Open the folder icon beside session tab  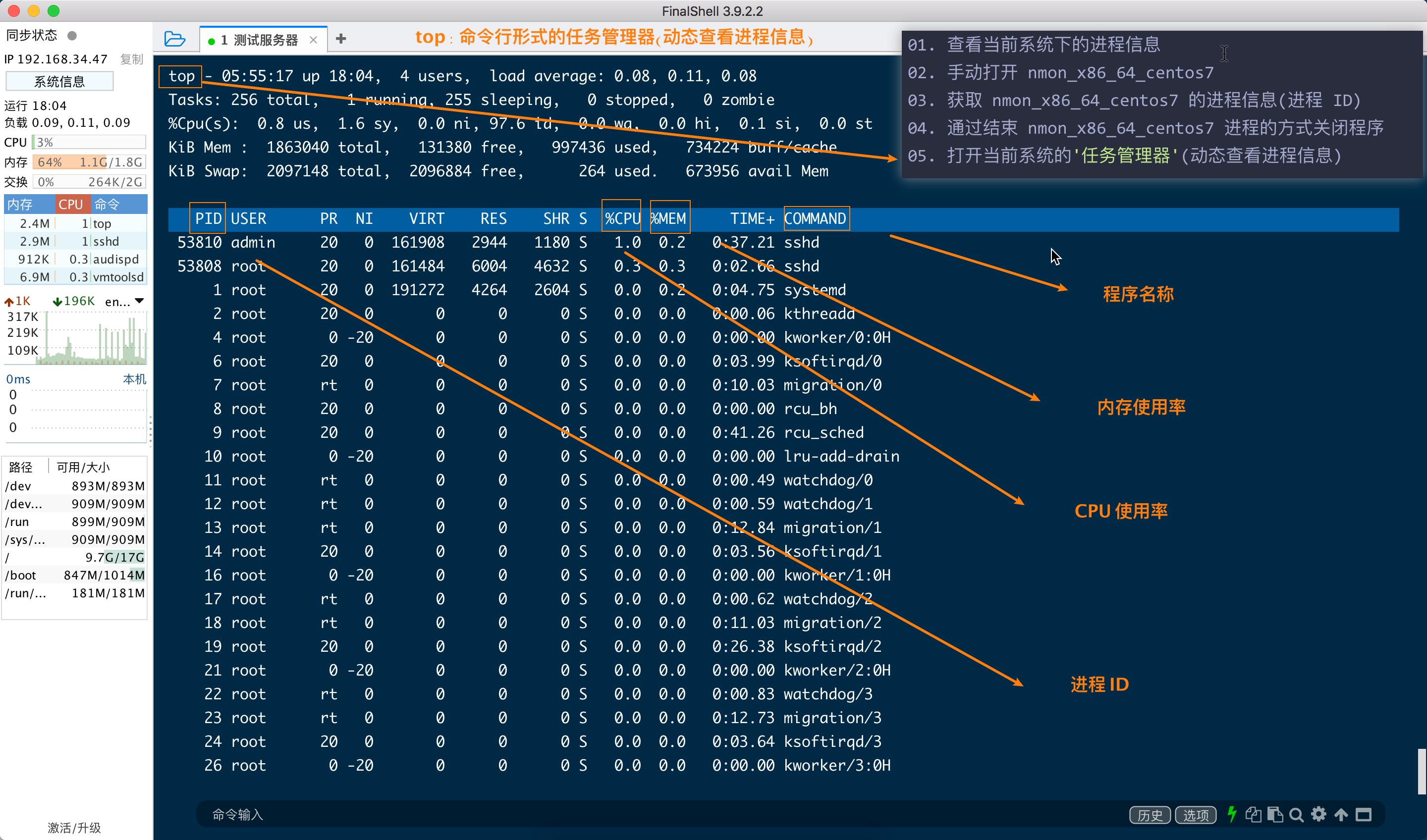174,39
